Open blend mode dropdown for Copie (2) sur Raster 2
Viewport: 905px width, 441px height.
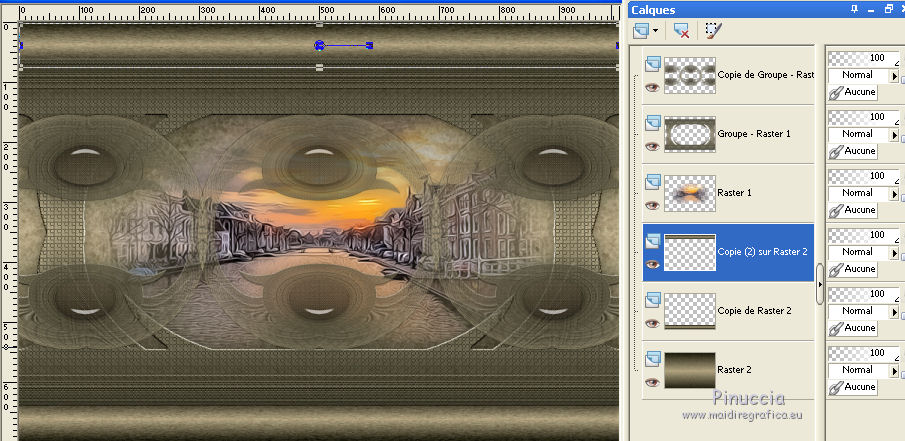[895, 252]
